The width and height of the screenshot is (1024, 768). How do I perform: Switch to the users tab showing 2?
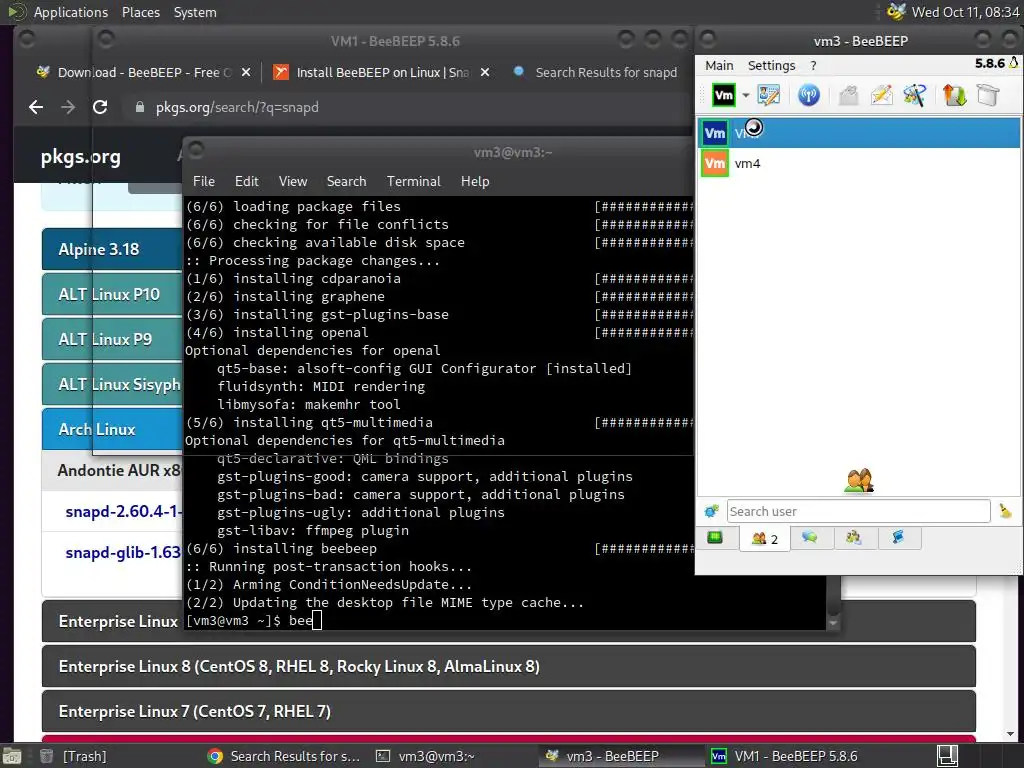pyautogui.click(x=764, y=539)
